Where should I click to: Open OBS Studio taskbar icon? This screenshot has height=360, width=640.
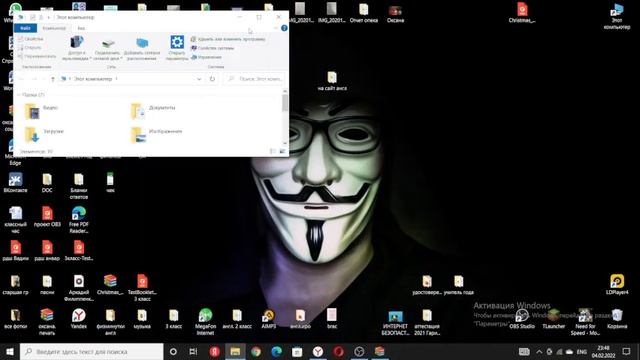(x=359, y=351)
